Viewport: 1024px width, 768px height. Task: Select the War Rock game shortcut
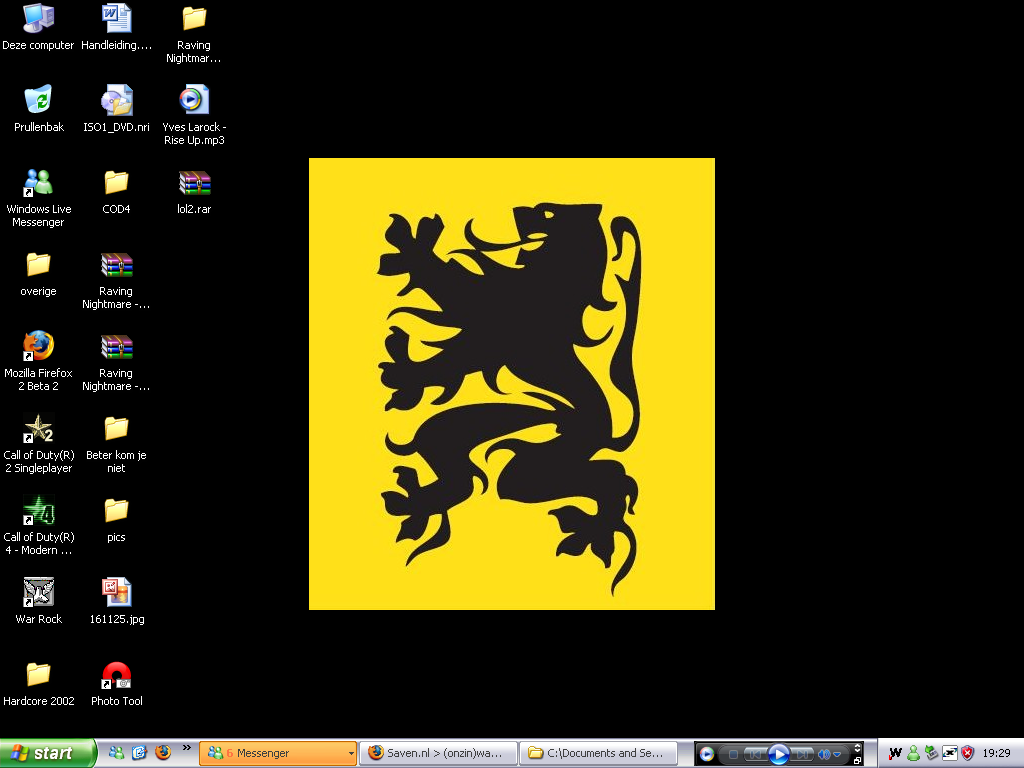pyautogui.click(x=39, y=601)
